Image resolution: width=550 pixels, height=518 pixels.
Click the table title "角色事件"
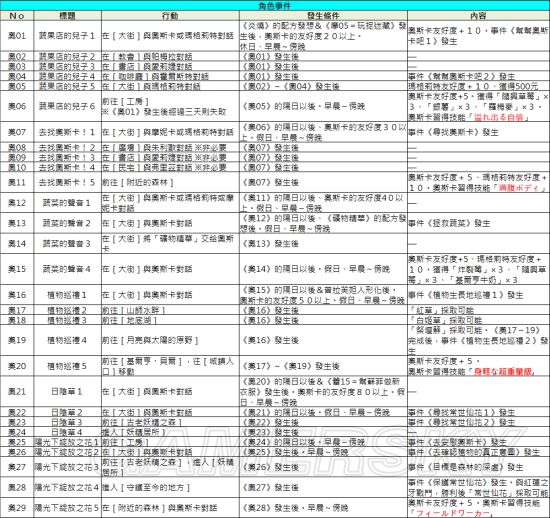[275, 5]
